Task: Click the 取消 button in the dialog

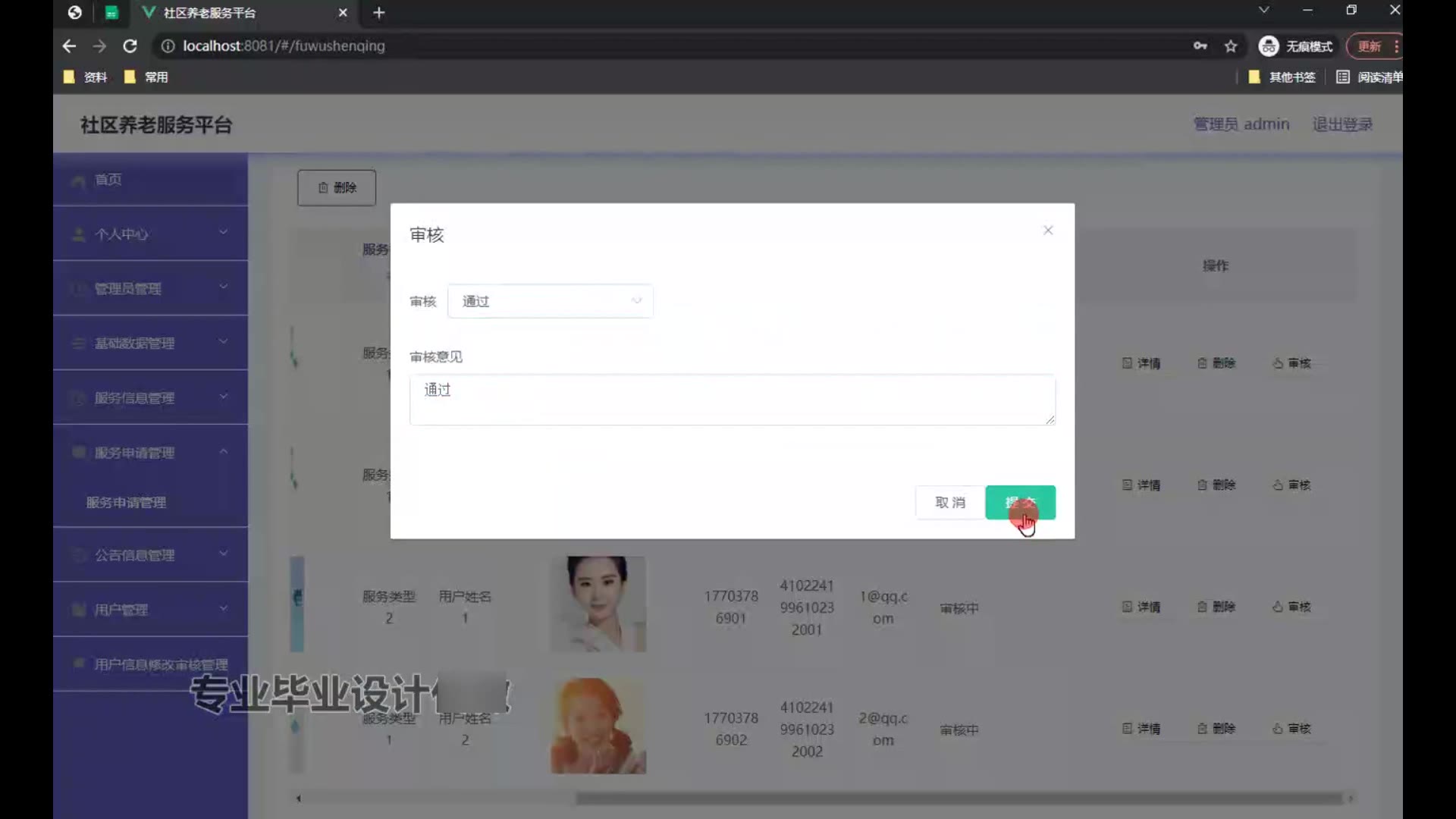Action: 950,502
